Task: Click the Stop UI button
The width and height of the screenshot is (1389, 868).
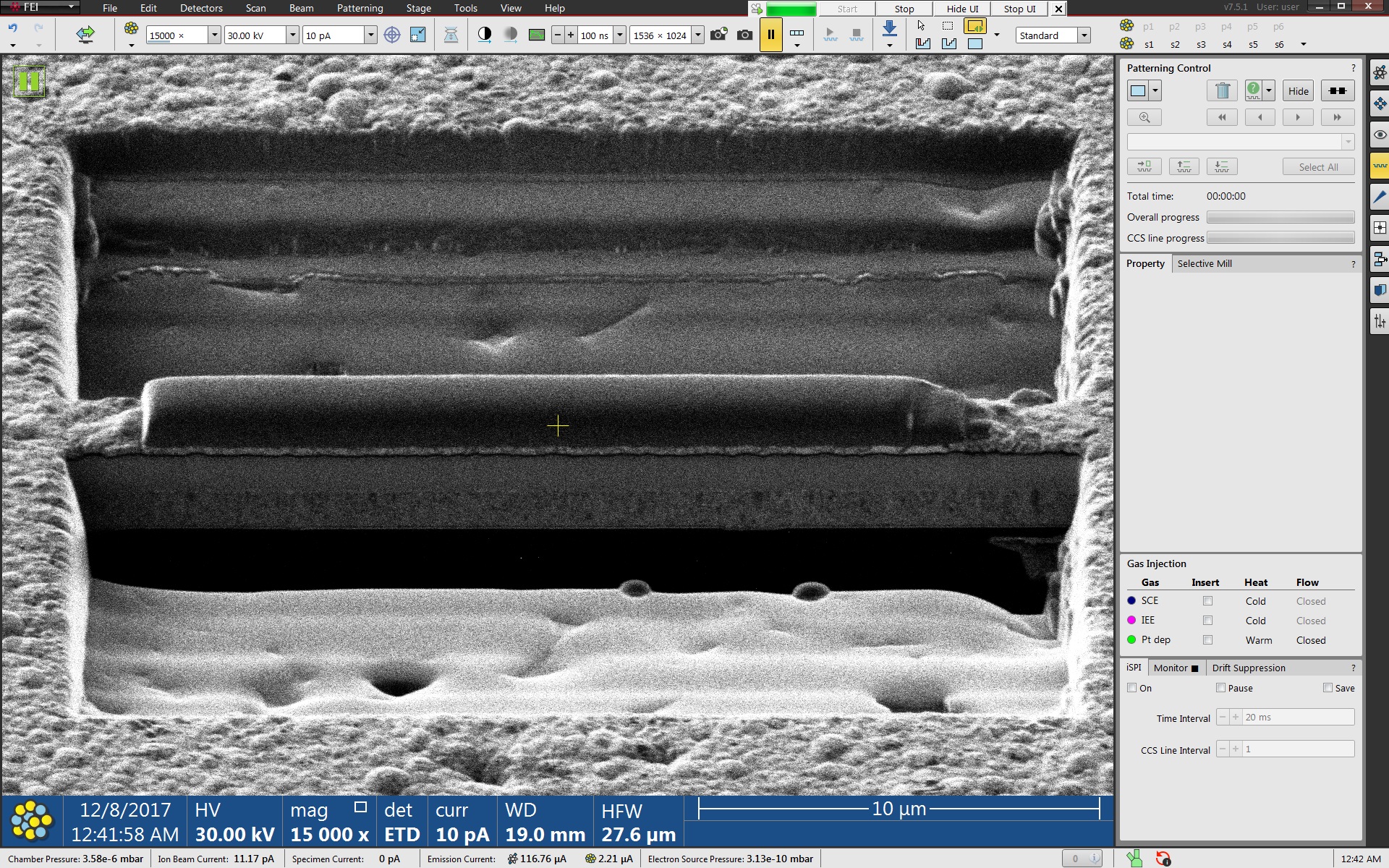Action: coord(1019,9)
